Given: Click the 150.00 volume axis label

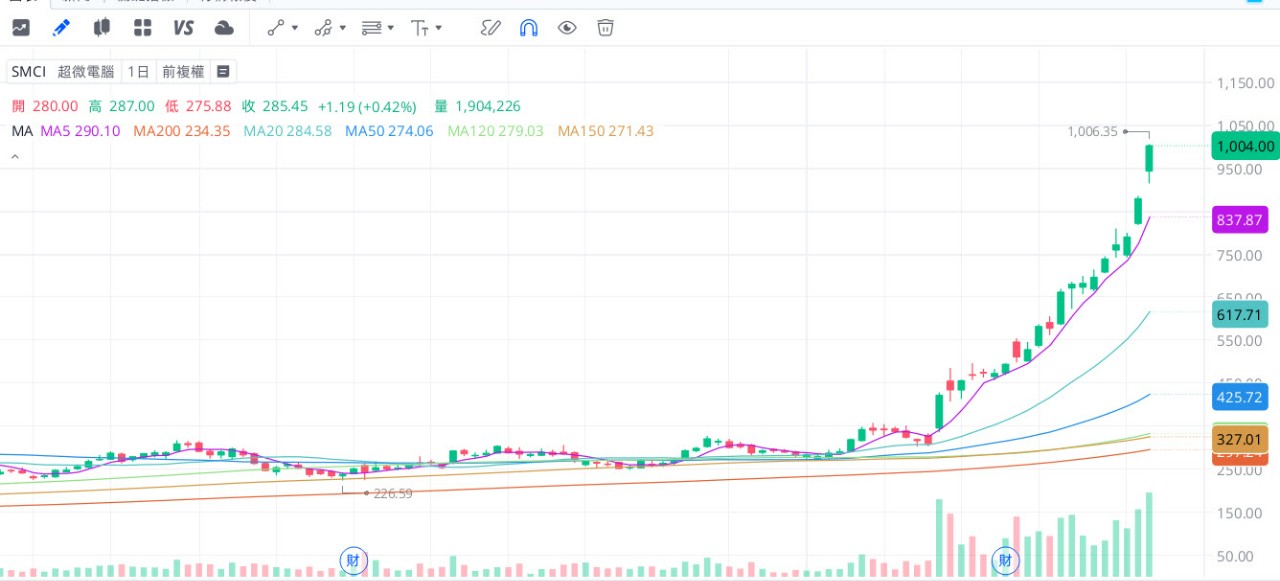Looking at the screenshot, I should (1239, 513).
